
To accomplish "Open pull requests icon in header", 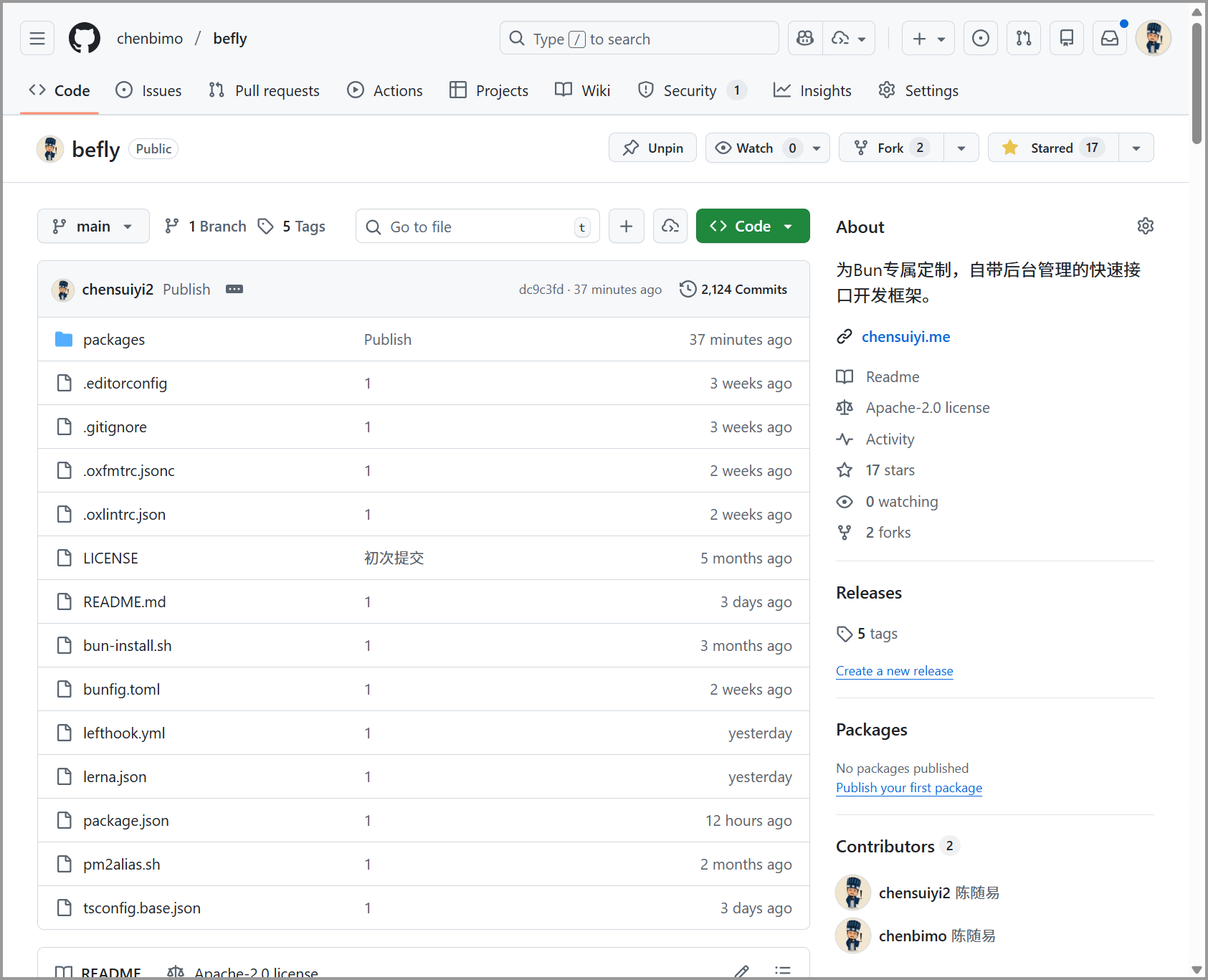I will (x=1024, y=39).
